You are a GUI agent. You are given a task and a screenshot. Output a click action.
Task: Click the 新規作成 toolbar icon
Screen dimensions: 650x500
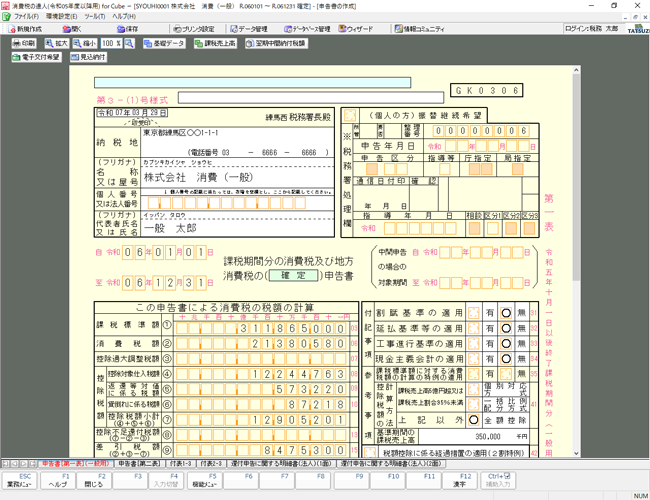[25, 29]
